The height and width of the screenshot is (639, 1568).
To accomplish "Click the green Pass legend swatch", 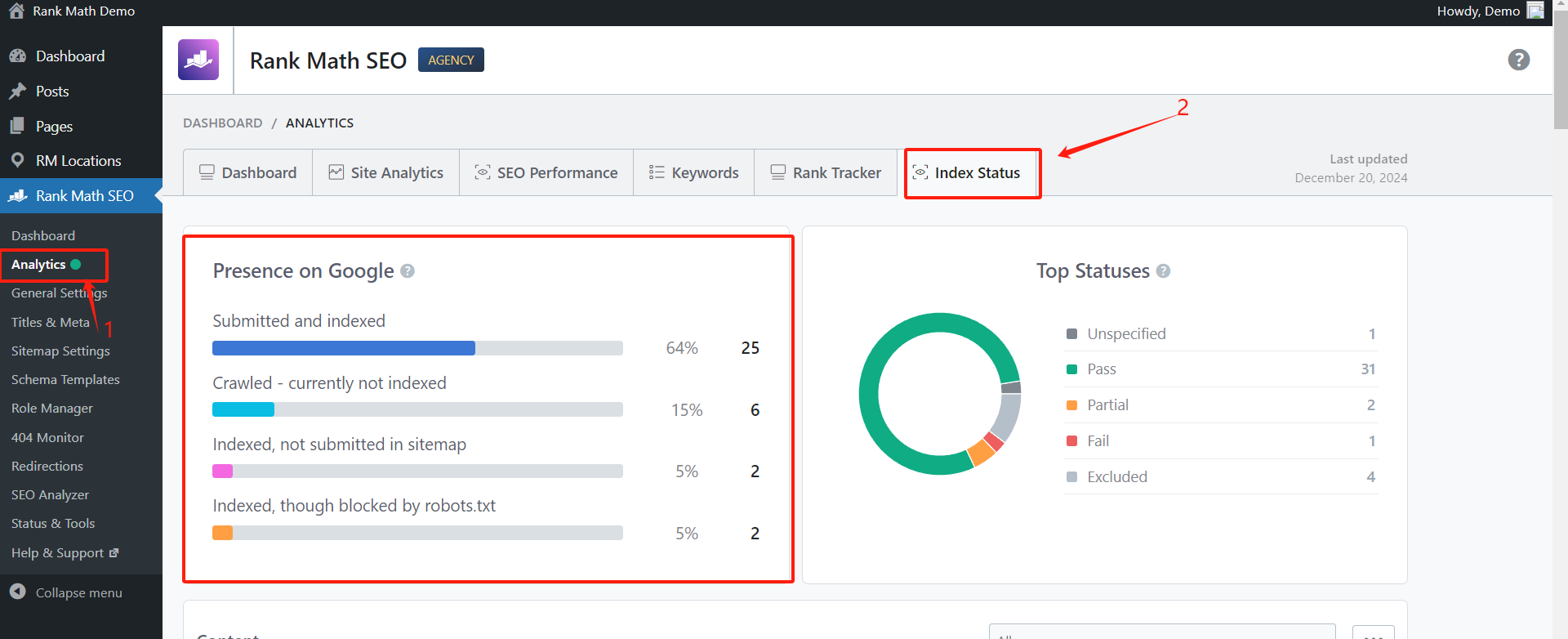I will (x=1071, y=369).
